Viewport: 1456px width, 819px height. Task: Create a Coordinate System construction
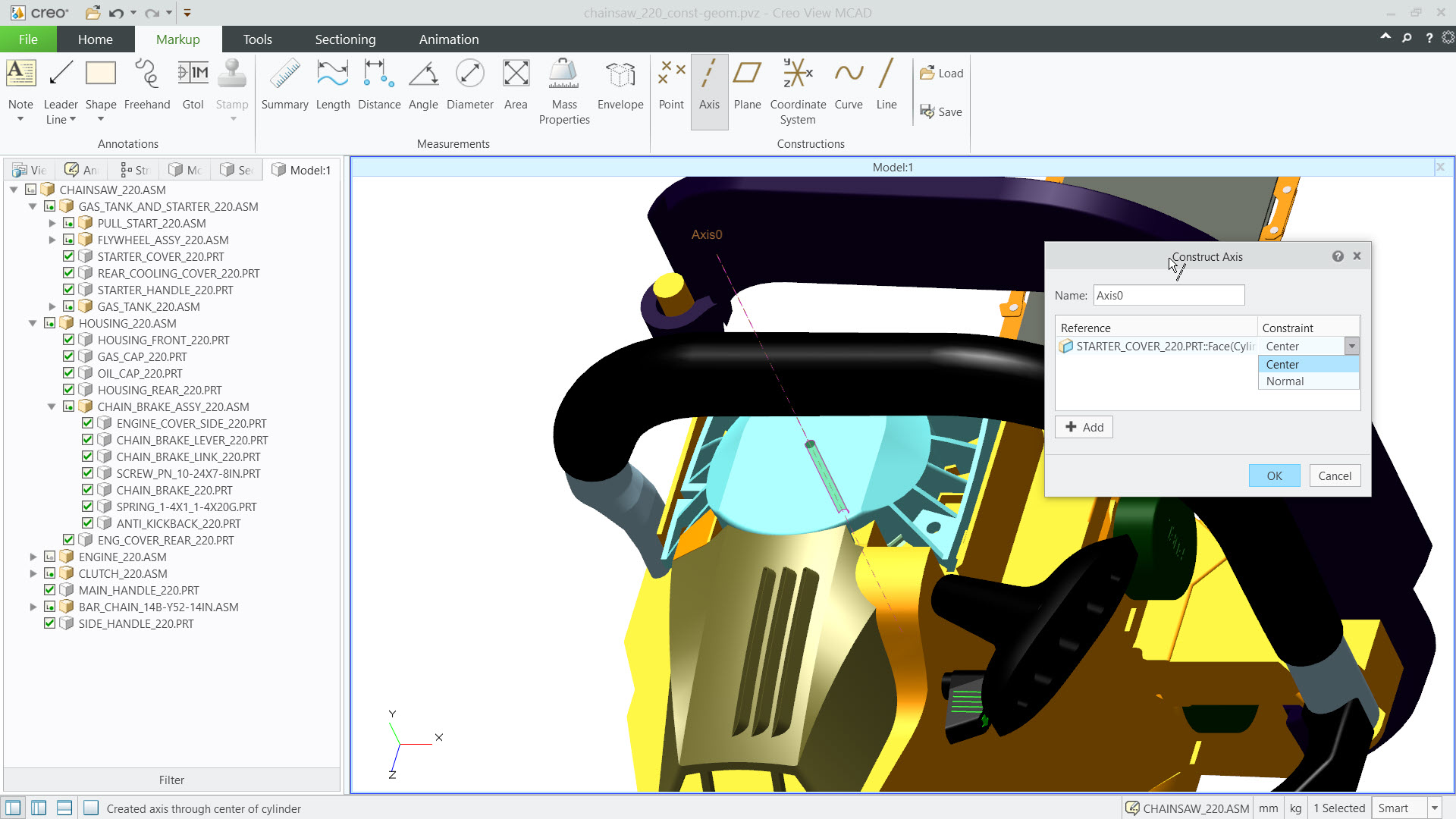click(x=798, y=92)
